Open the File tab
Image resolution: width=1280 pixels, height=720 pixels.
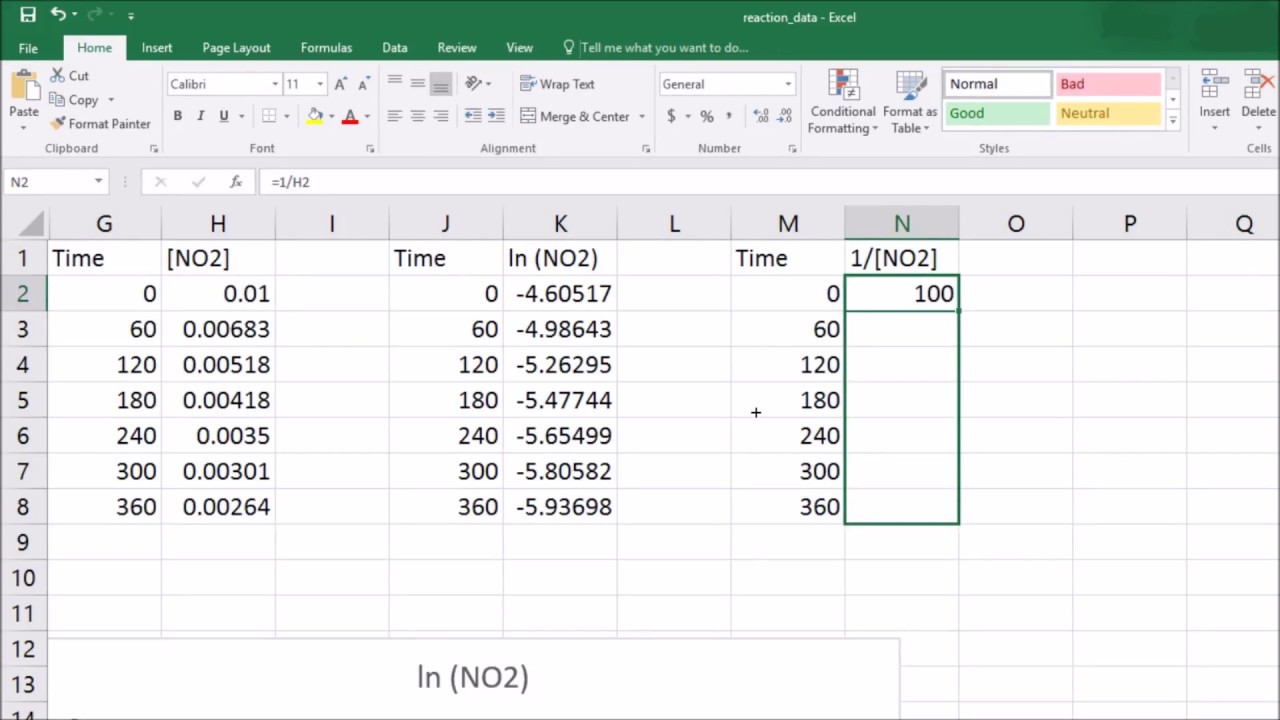click(x=28, y=48)
